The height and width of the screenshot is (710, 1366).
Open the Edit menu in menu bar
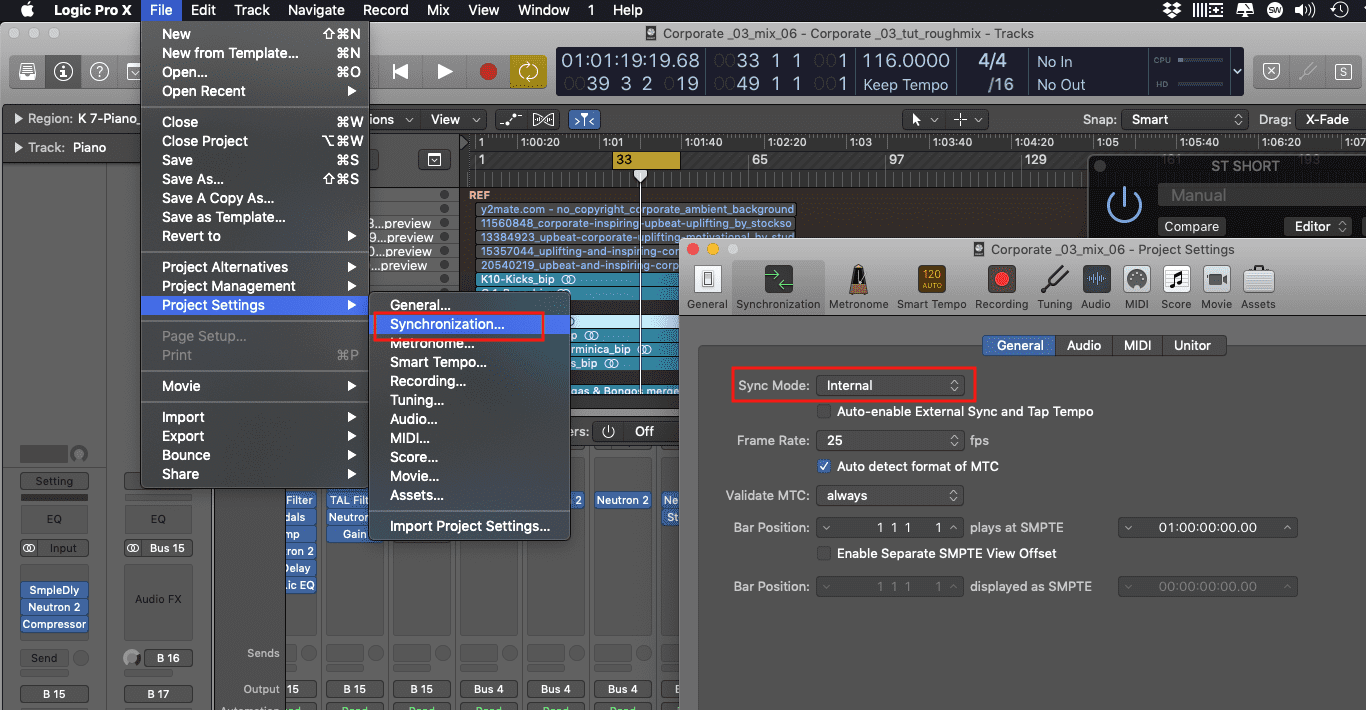pos(203,10)
